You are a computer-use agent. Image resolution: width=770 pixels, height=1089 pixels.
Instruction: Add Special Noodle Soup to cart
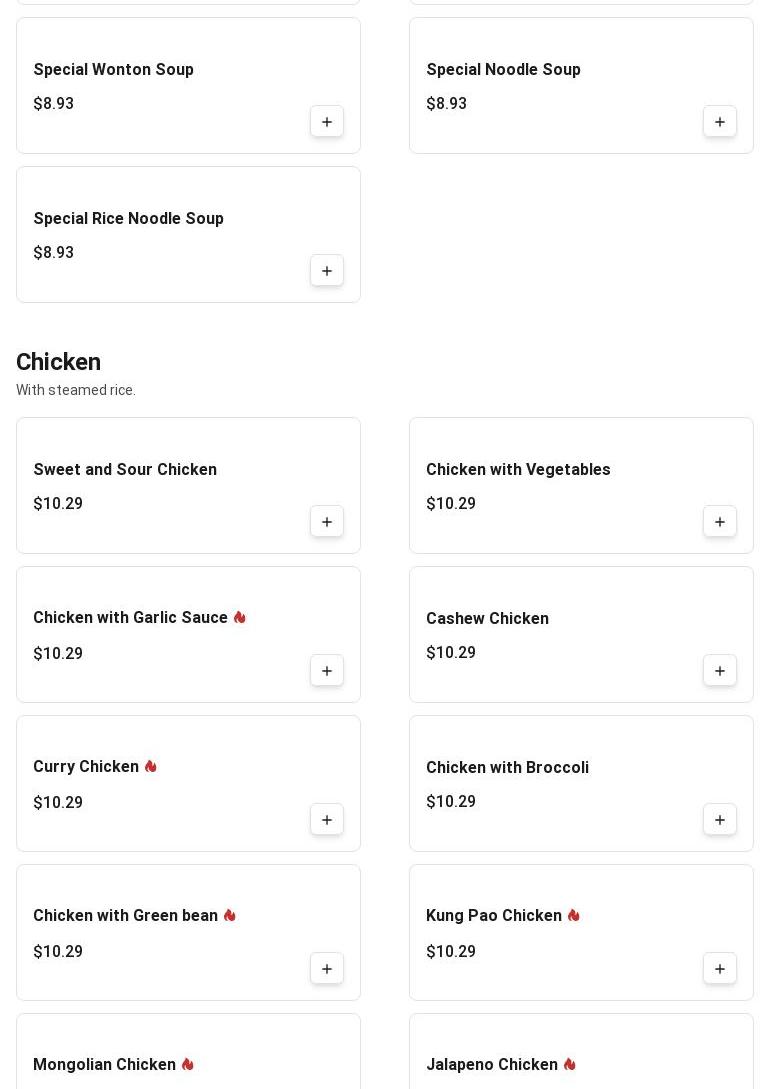[720, 122]
